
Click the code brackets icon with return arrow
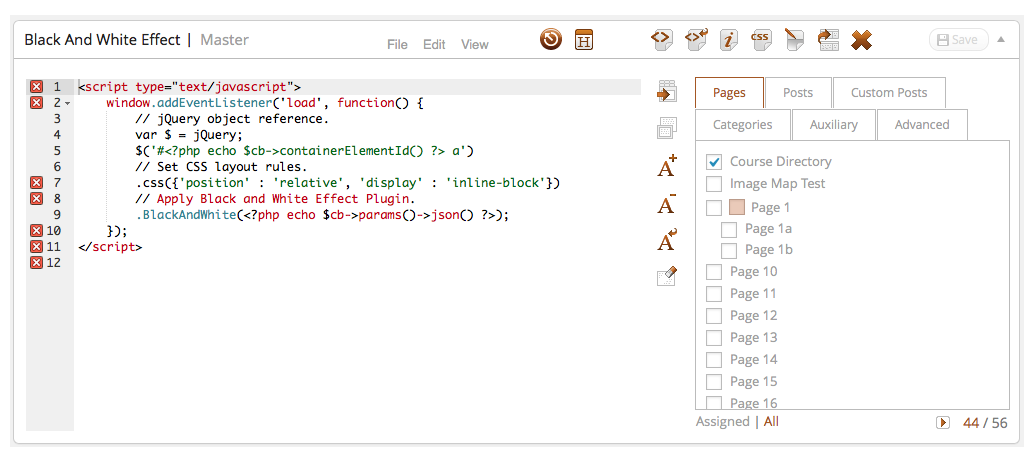point(696,40)
